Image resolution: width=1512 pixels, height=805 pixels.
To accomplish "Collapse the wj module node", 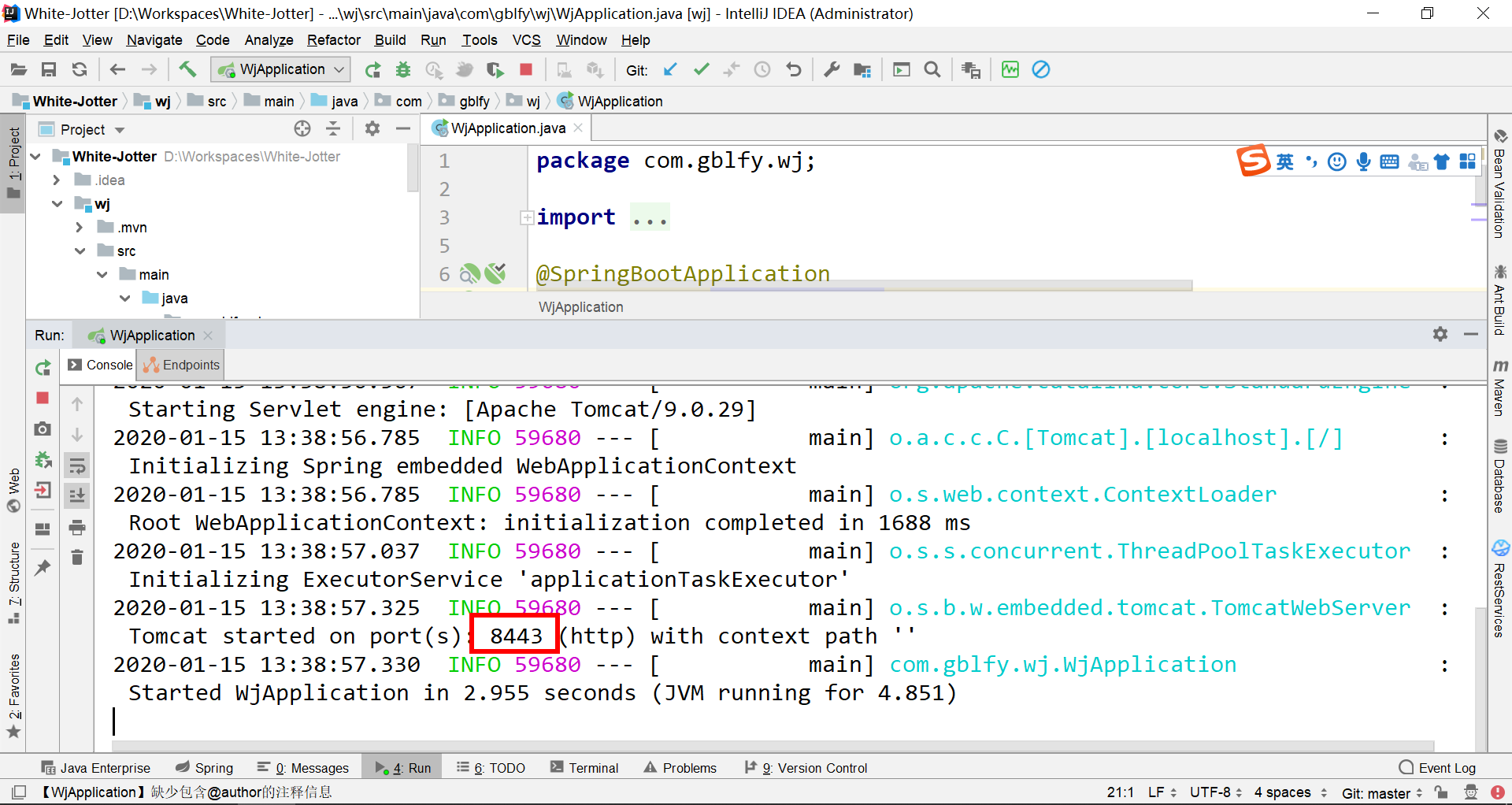I will coord(57,204).
